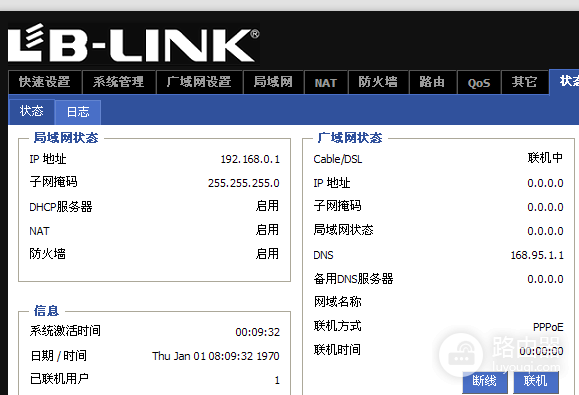
Task: Select LAN IP address 192.168.0.1
Action: (250, 159)
